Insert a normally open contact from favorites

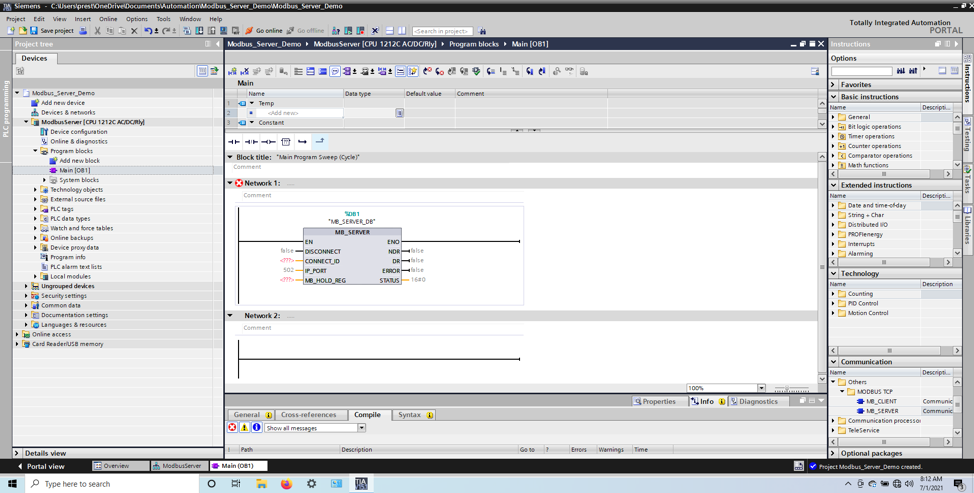(234, 142)
